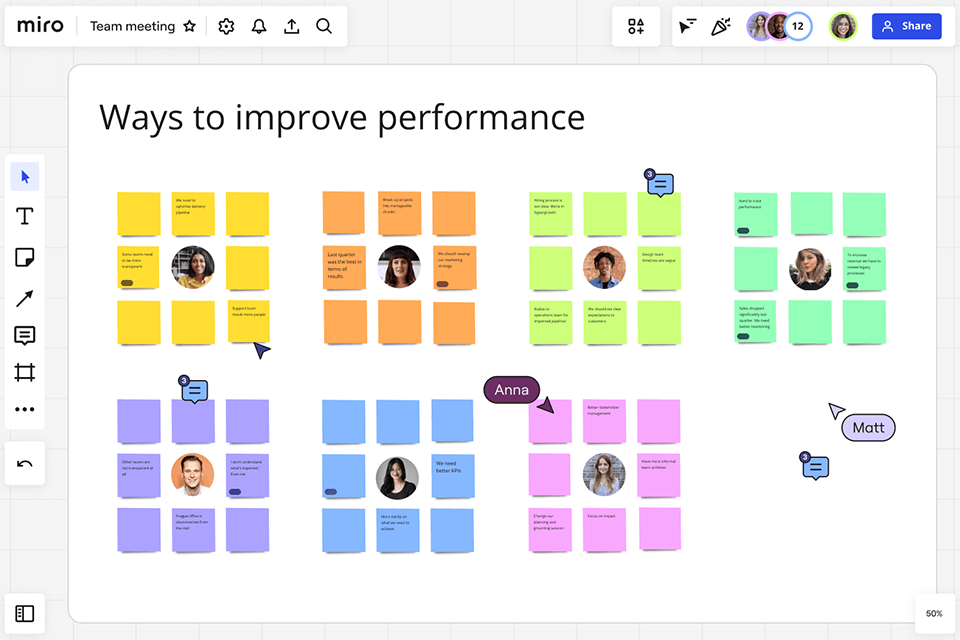The image size is (960, 640).
Task: Open your profile avatar menu
Action: pyautogui.click(x=843, y=26)
